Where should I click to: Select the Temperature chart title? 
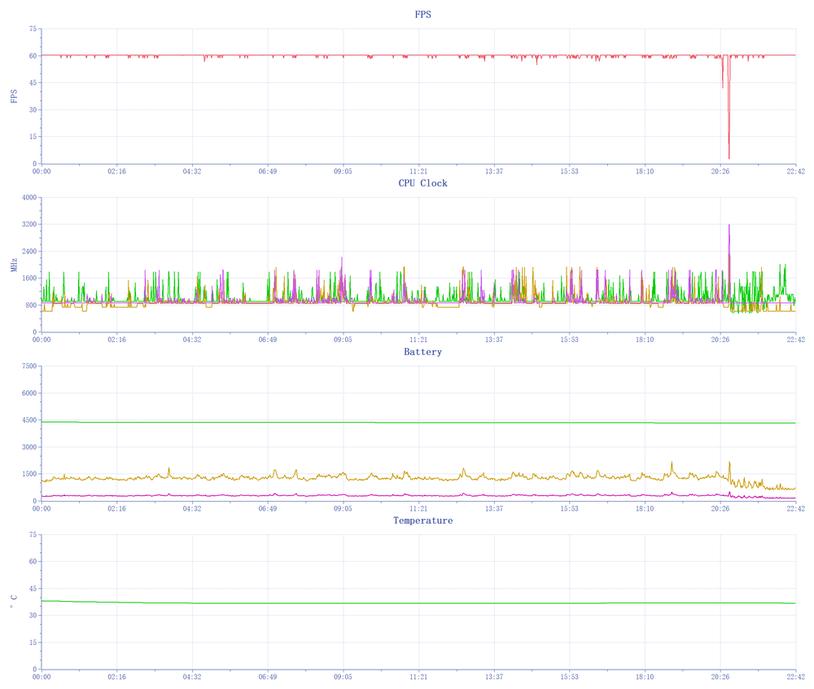coord(422,520)
